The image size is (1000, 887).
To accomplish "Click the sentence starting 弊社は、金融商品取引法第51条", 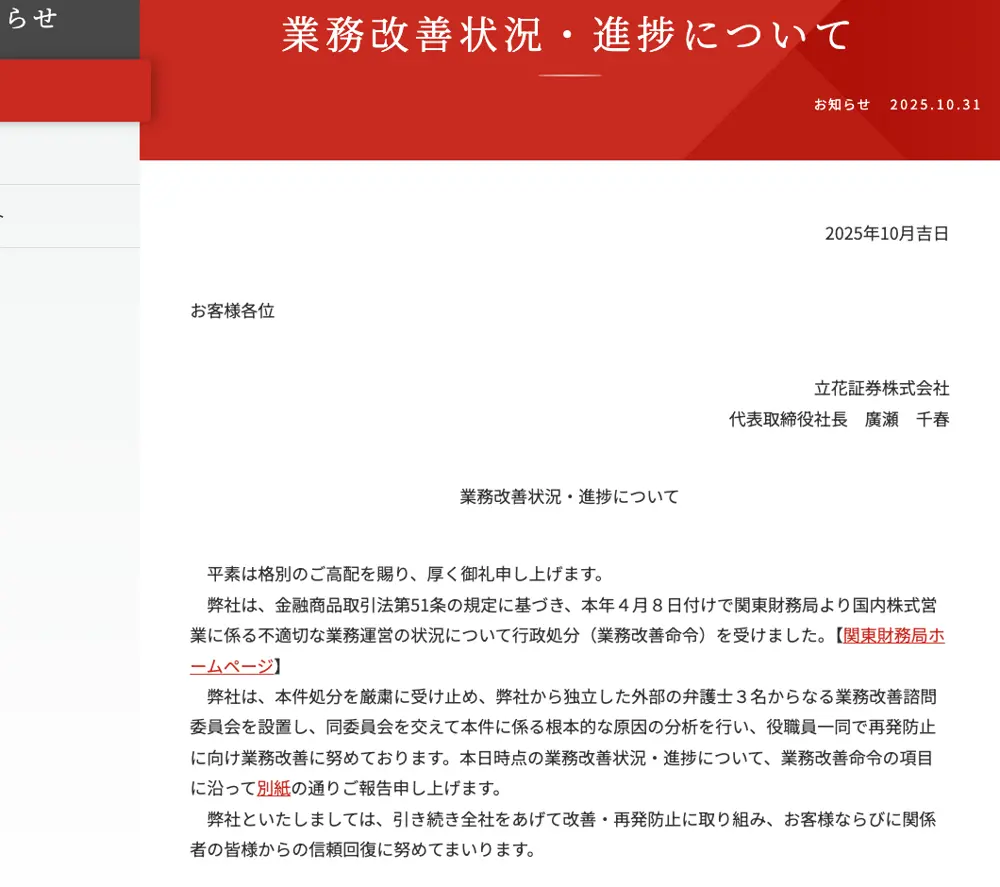I will coord(568,636).
